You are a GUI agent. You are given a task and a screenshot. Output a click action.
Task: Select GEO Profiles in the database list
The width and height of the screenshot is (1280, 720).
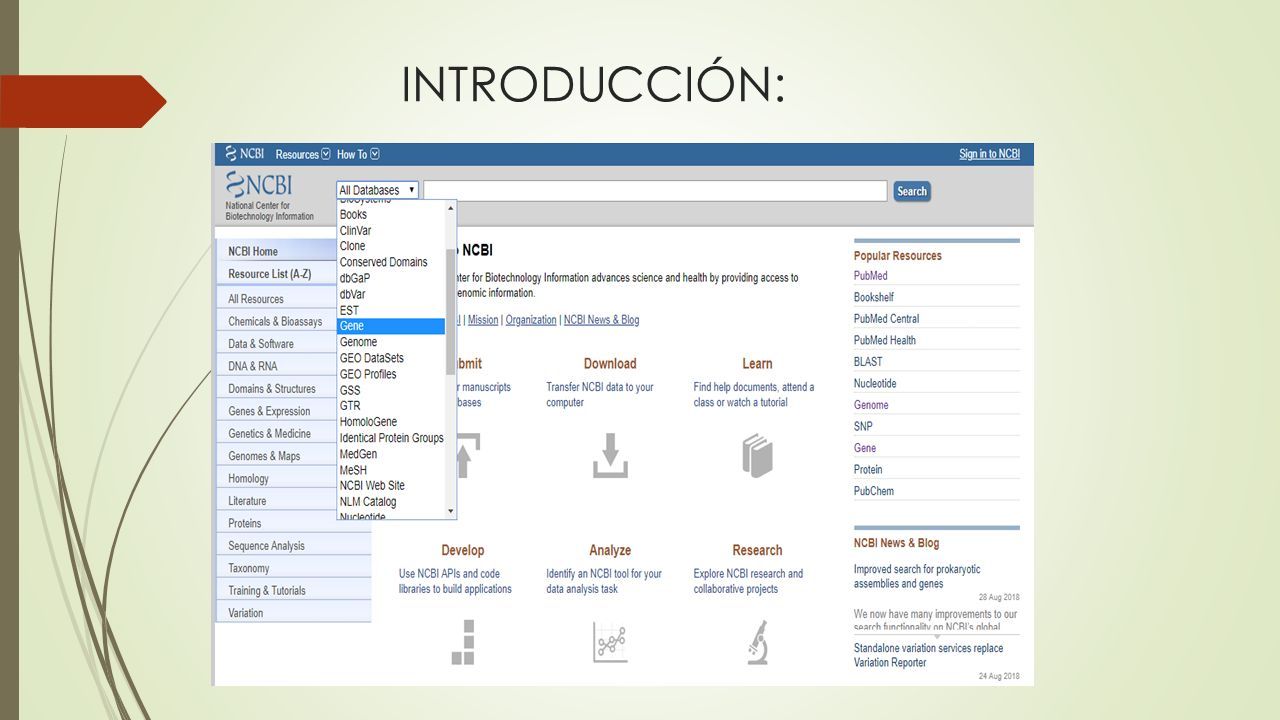tap(391, 374)
